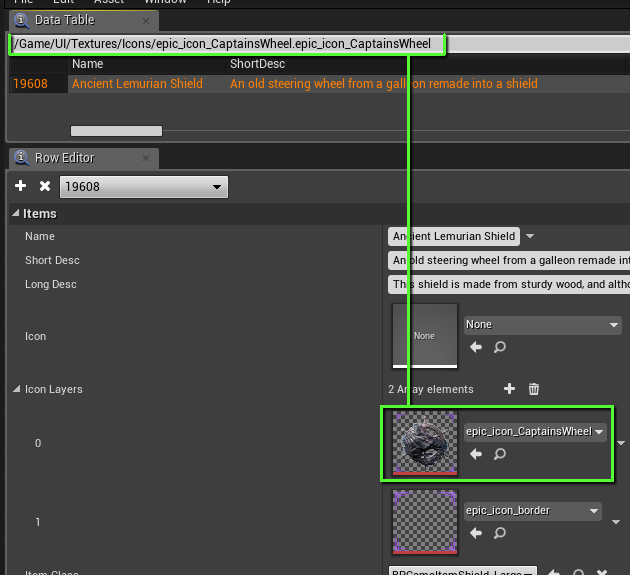Remove the current row with X icon
This screenshot has width=630, height=575.
pos(44,187)
